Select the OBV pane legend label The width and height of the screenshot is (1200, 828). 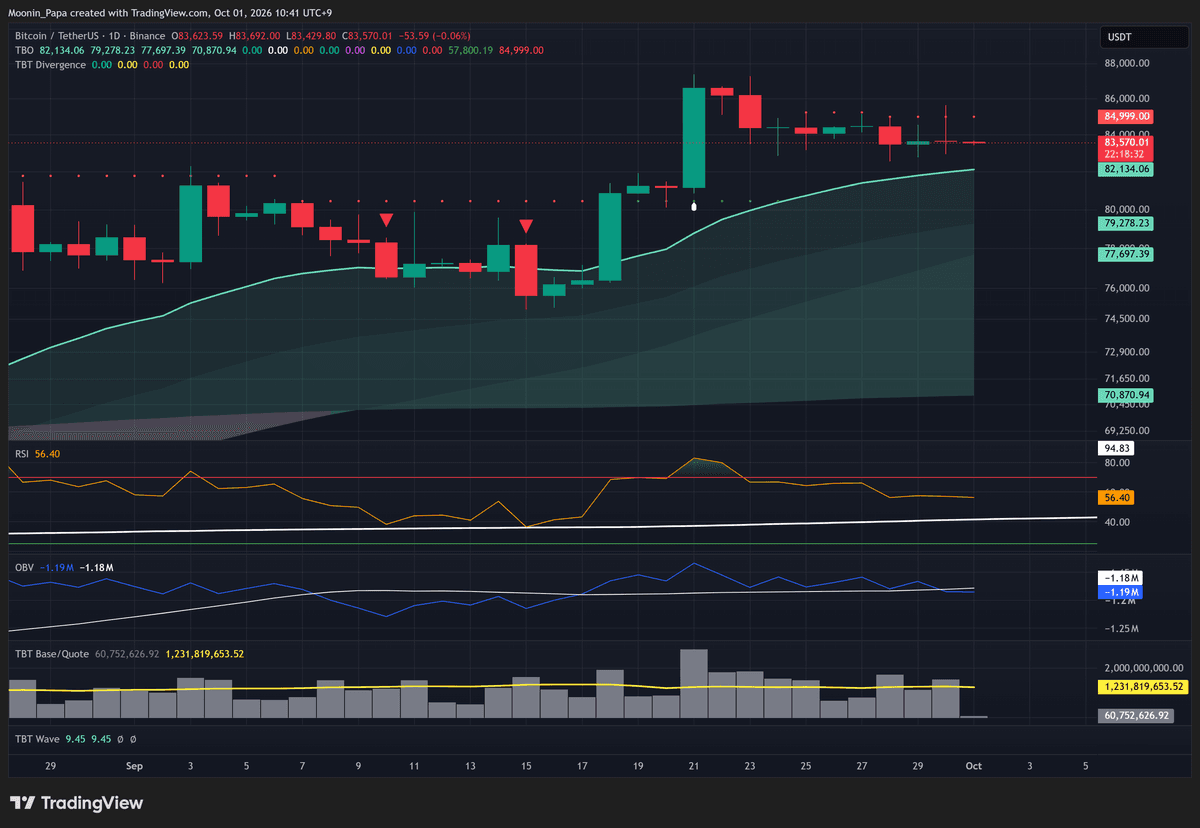click(24, 567)
